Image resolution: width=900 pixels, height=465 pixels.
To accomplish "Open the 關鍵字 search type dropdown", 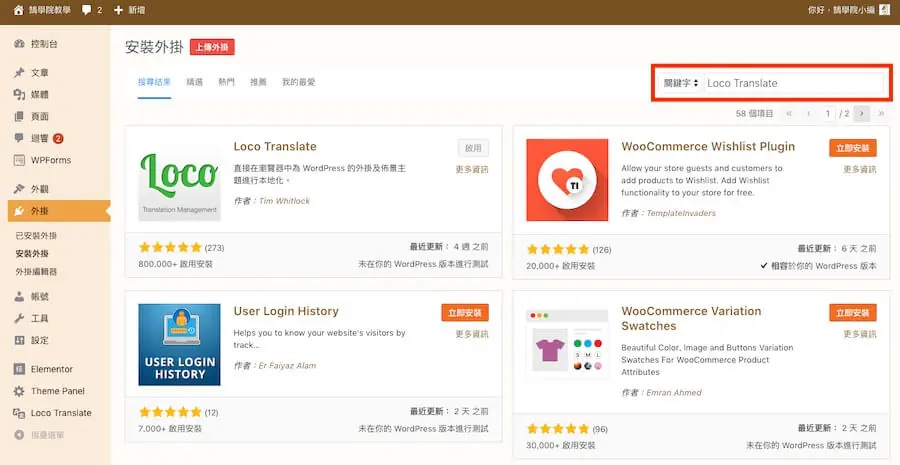I will point(680,83).
